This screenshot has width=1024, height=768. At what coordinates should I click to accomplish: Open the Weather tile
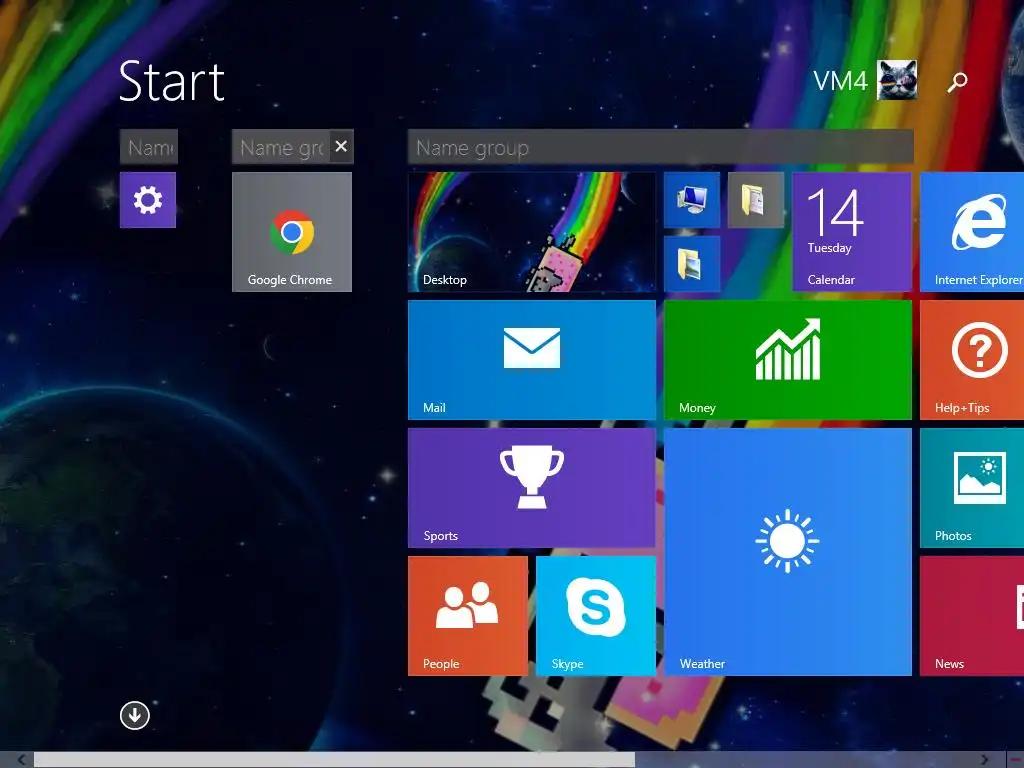(x=788, y=552)
